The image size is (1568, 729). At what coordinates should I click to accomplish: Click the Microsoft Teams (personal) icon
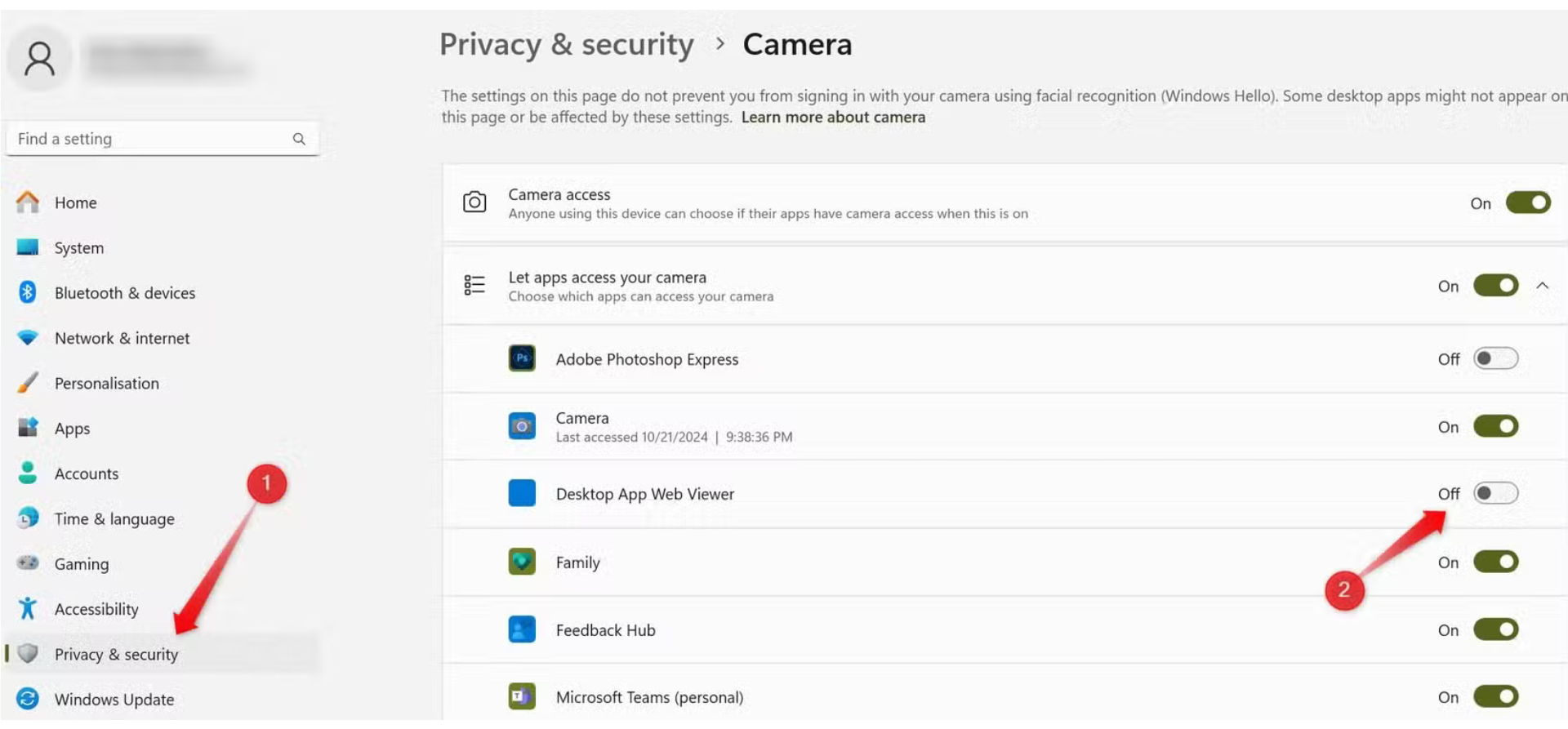click(x=522, y=696)
